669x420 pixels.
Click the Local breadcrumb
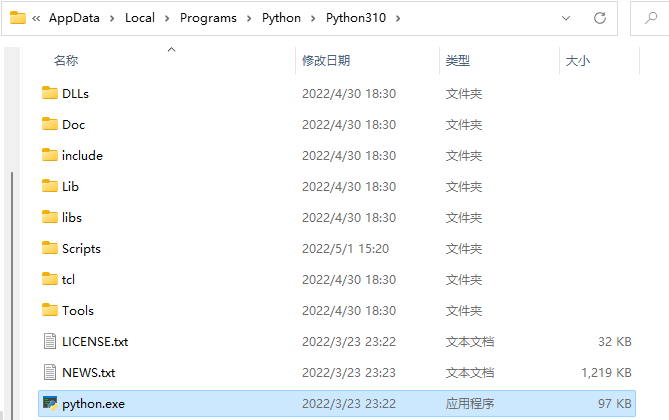(140, 18)
